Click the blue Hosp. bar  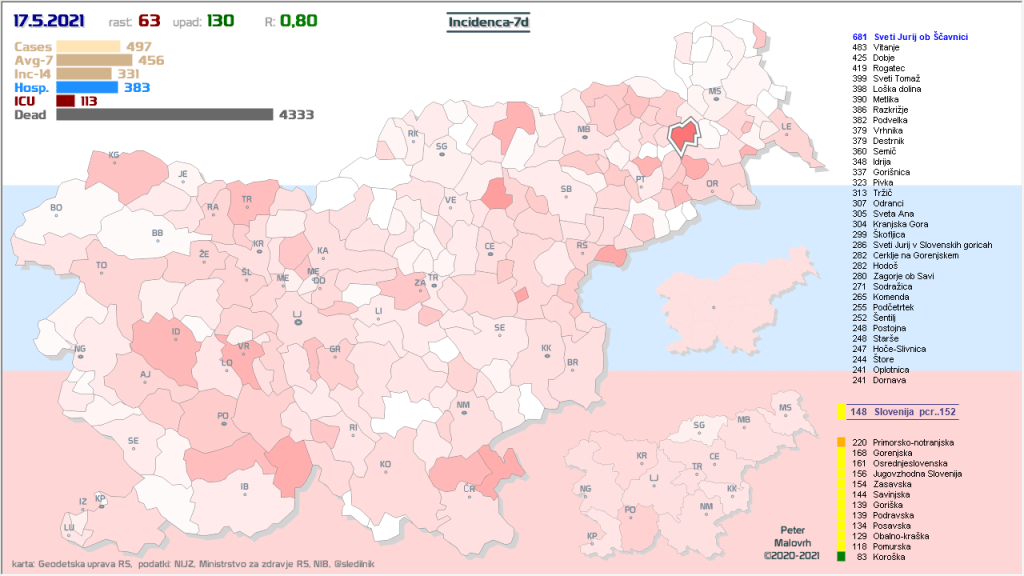click(88, 88)
